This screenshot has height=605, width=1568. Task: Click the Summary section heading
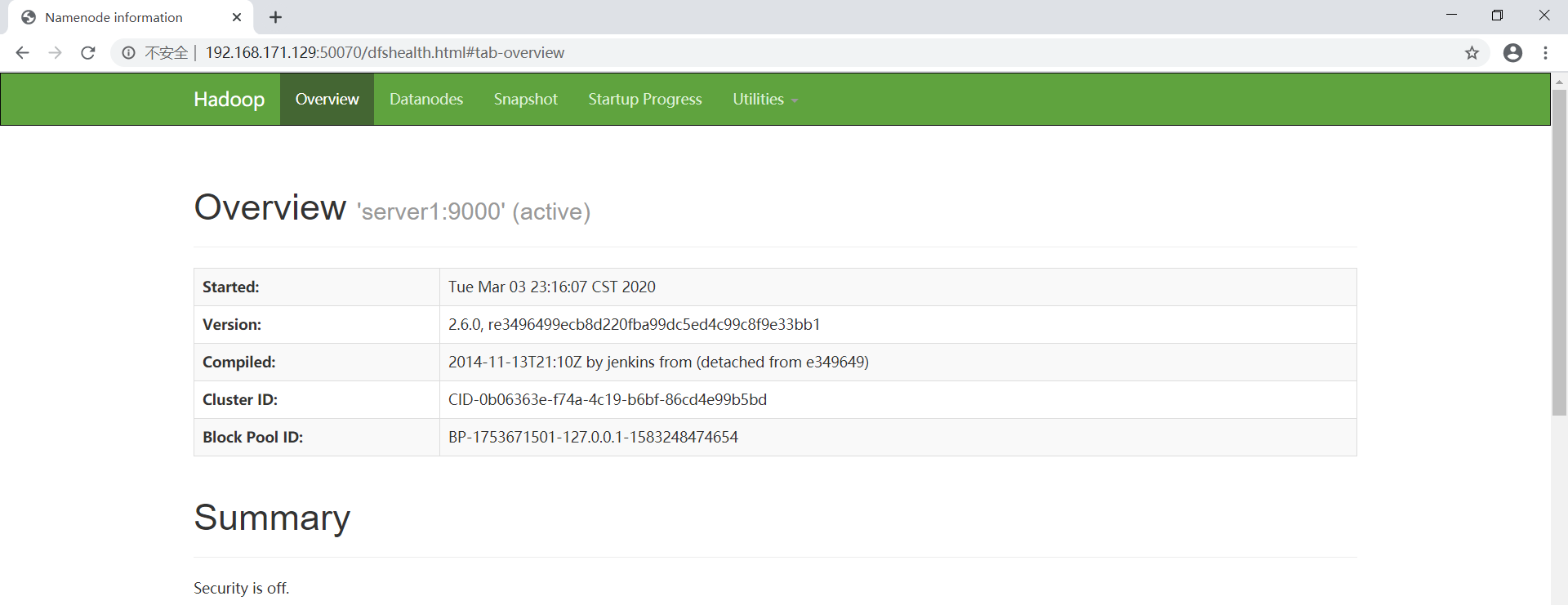point(272,518)
